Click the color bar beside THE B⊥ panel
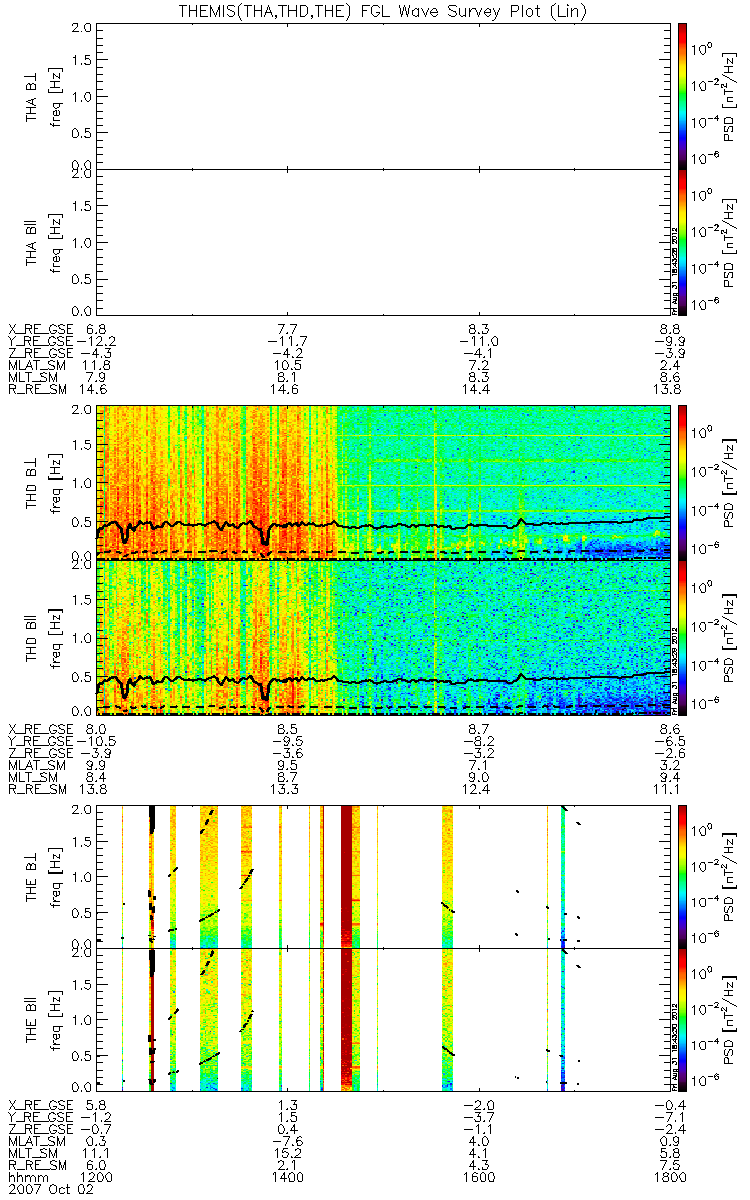Viewport: 750px width, 1200px height. coord(684,875)
